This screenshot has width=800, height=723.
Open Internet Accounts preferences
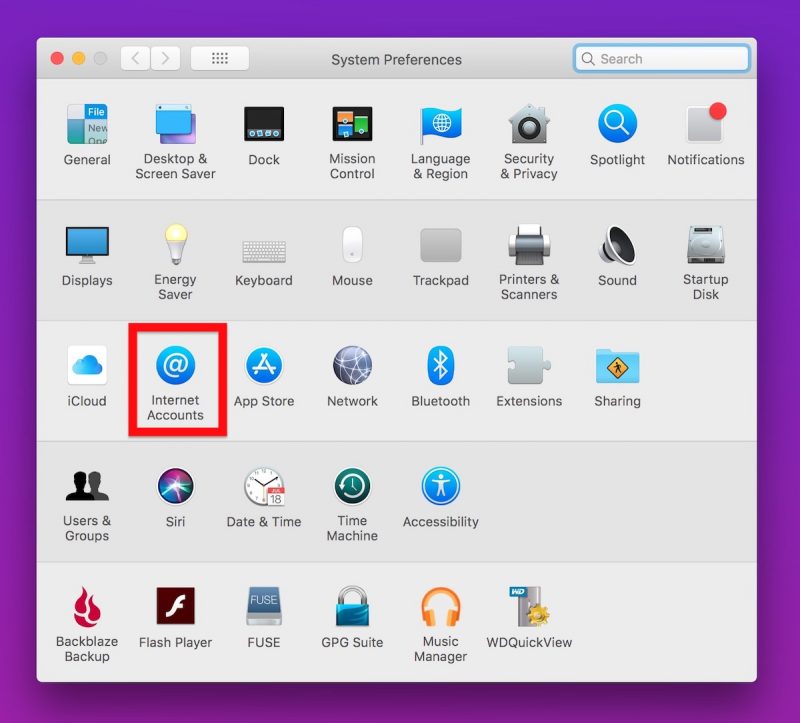click(x=176, y=365)
